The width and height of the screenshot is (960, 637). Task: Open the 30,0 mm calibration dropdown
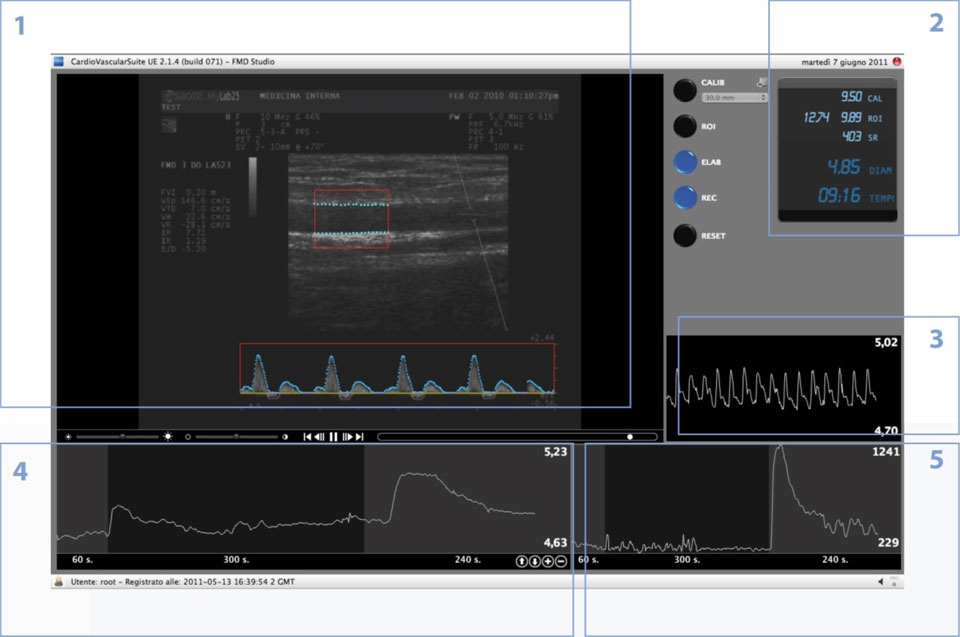[735, 98]
